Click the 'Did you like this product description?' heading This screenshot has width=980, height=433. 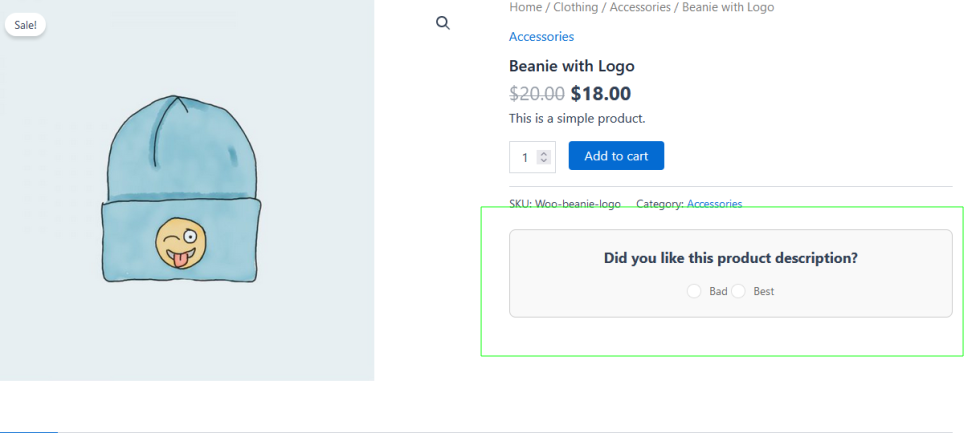(x=730, y=258)
